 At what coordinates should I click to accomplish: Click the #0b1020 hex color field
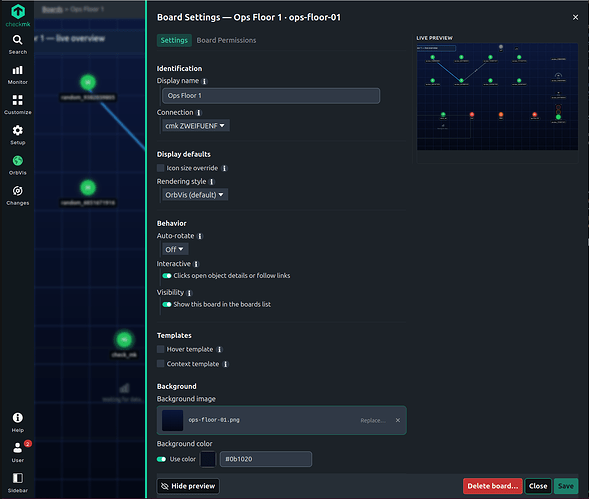point(266,459)
